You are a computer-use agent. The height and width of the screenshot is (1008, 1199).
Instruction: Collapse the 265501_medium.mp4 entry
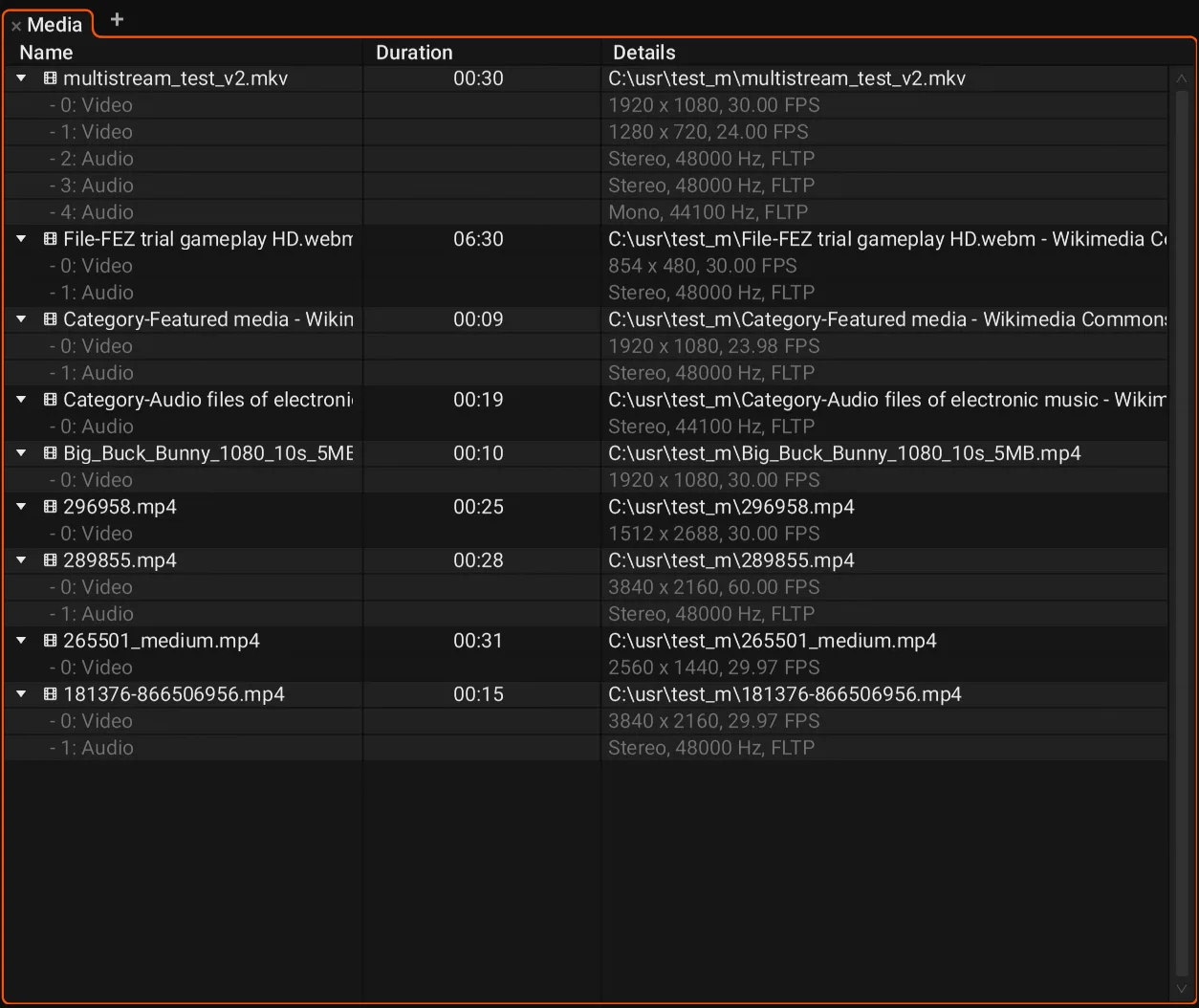[x=21, y=641]
